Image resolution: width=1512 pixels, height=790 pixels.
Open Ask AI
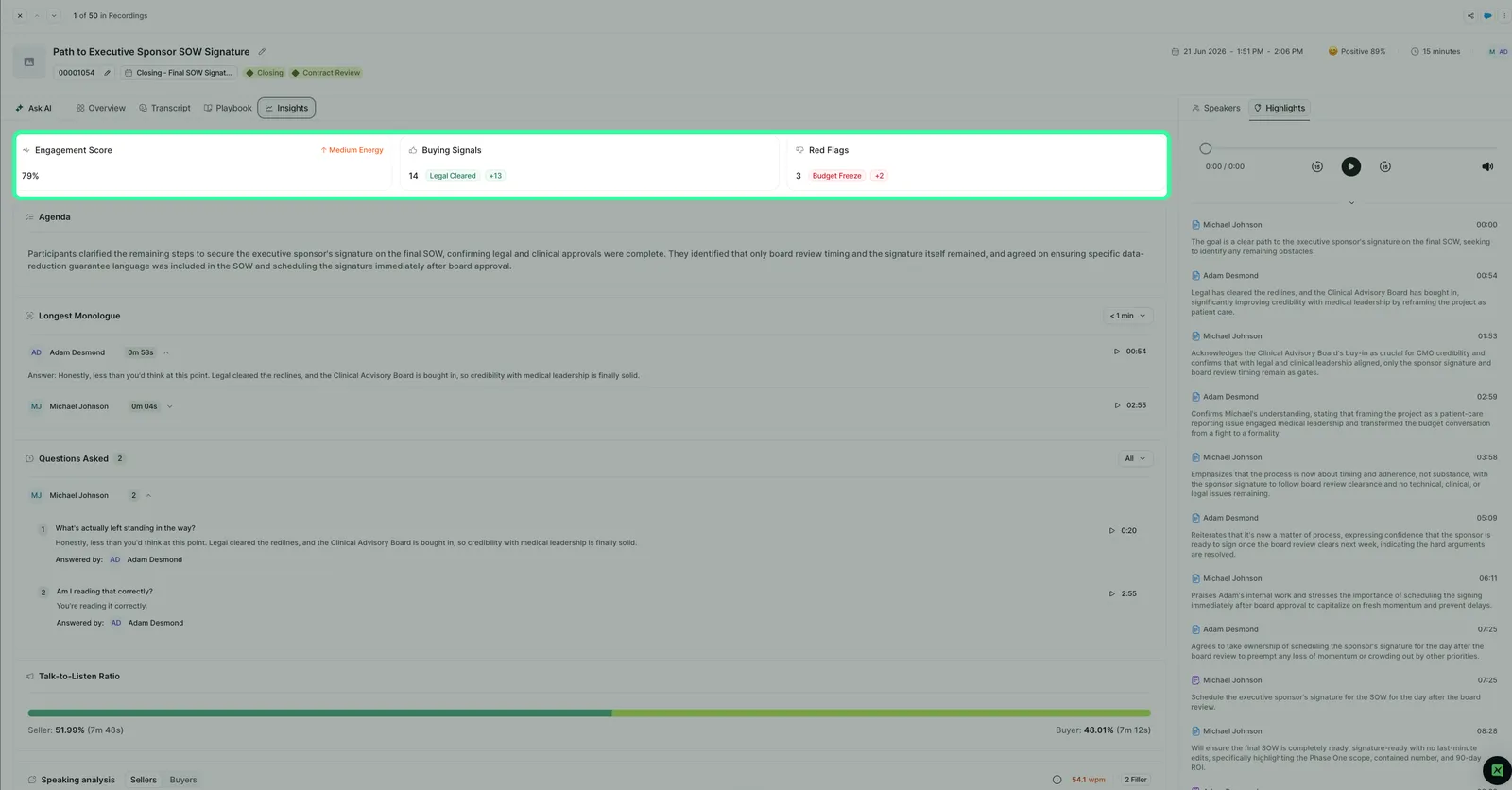pyautogui.click(x=34, y=109)
